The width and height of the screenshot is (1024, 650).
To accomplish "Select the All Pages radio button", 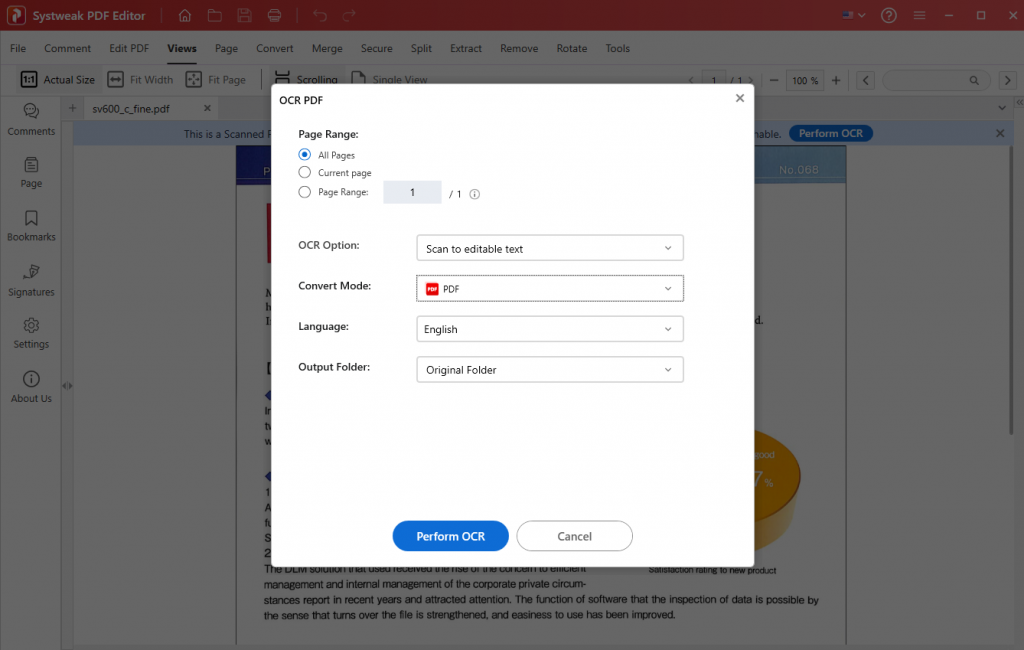I will (305, 155).
